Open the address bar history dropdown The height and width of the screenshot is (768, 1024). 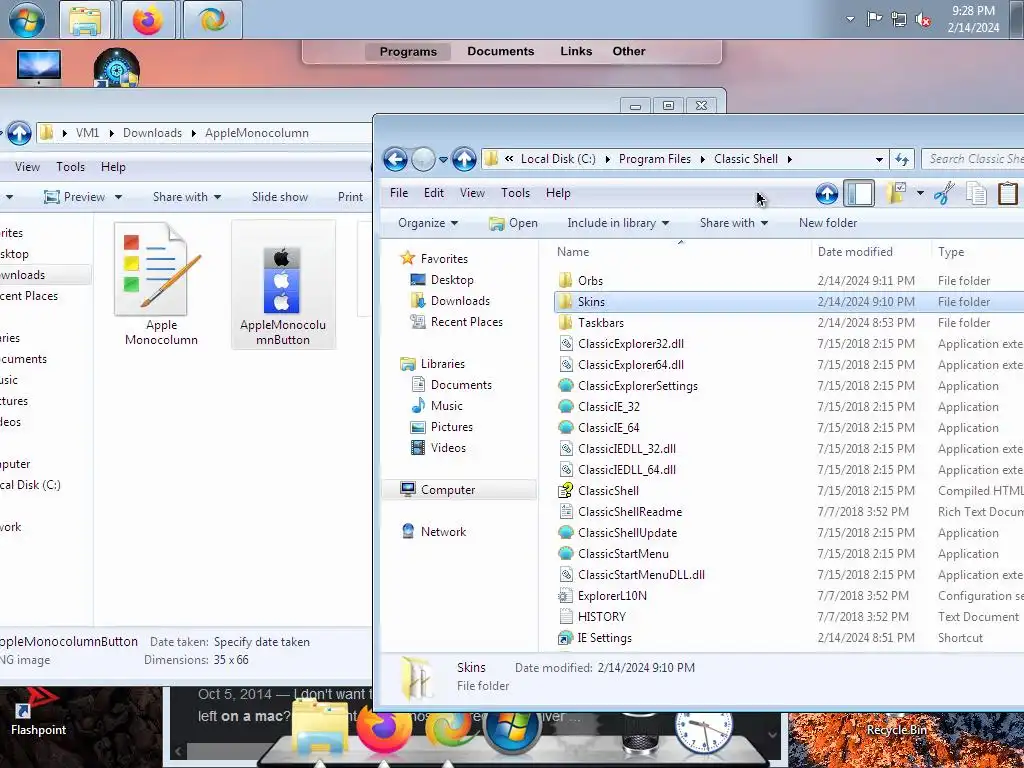pos(879,159)
